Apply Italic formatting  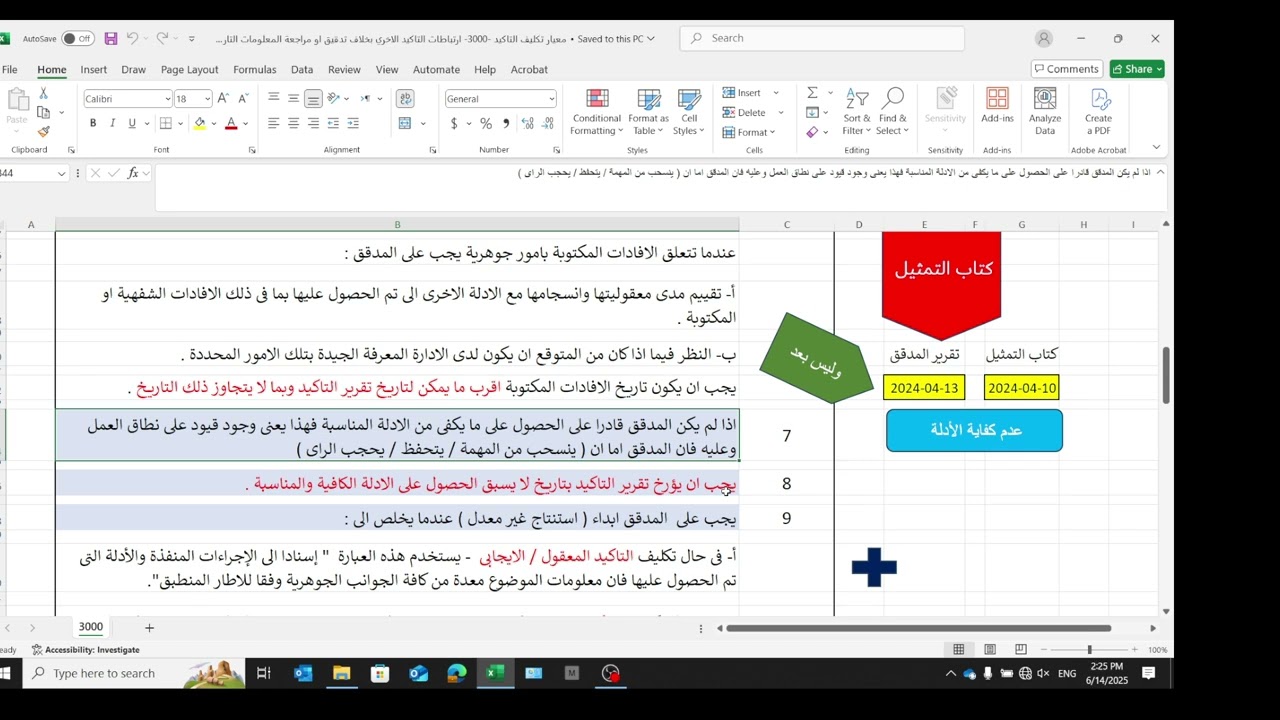[112, 123]
